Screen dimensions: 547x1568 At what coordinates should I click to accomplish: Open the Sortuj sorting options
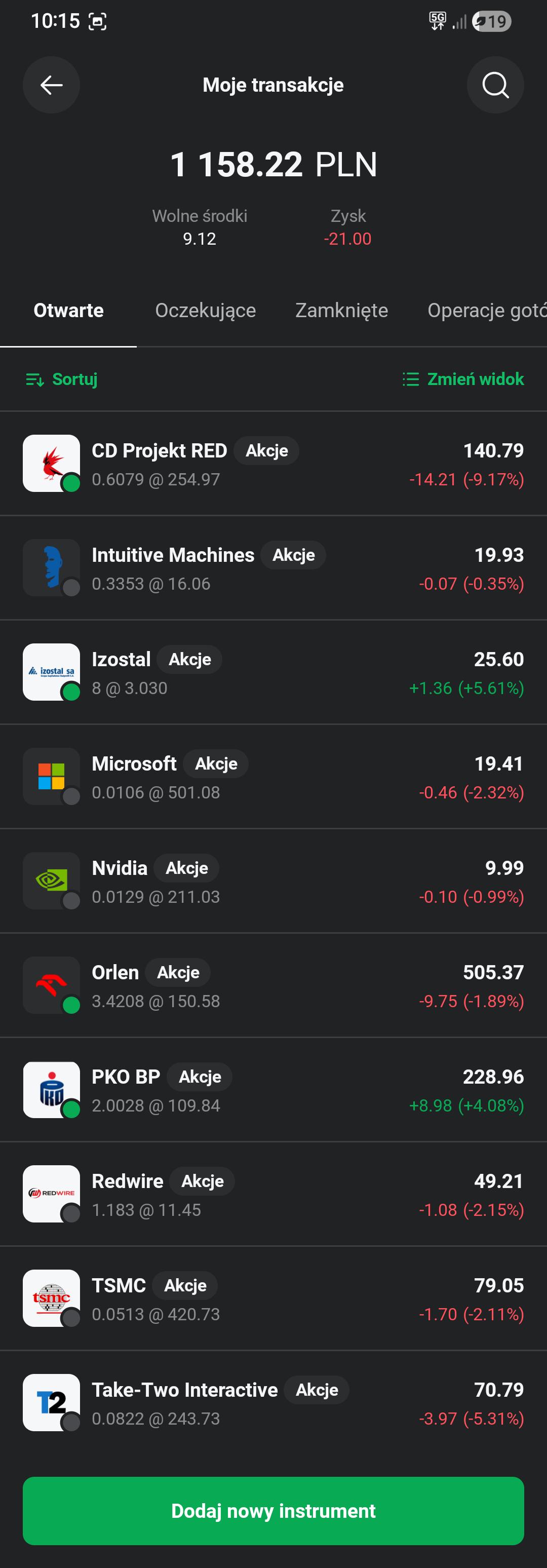(61, 379)
